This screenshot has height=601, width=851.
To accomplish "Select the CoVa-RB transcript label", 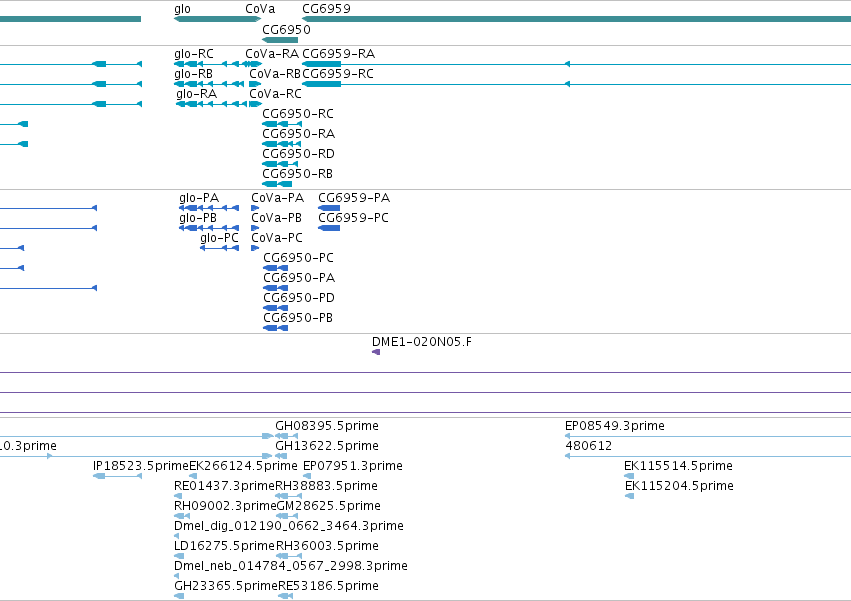I will 275,74.
